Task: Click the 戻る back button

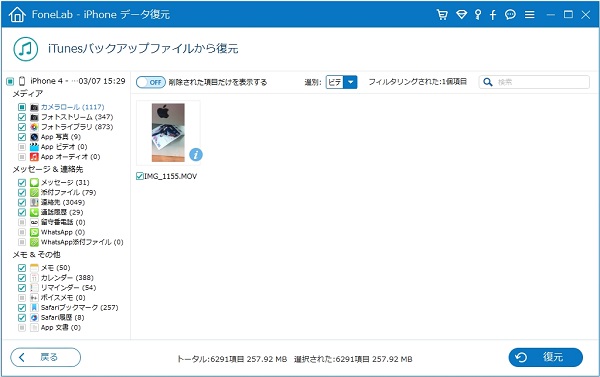Action: (46, 357)
